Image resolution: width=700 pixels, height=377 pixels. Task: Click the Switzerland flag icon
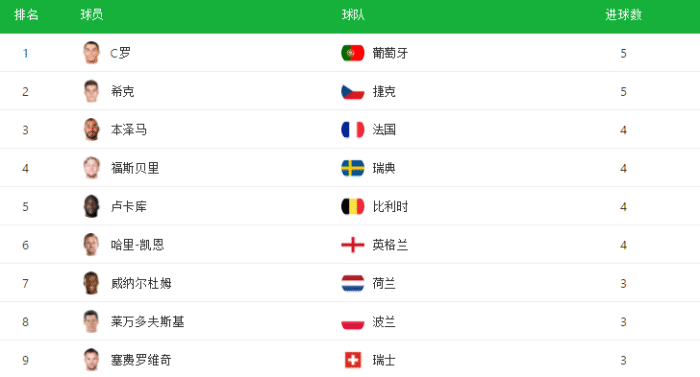353,360
